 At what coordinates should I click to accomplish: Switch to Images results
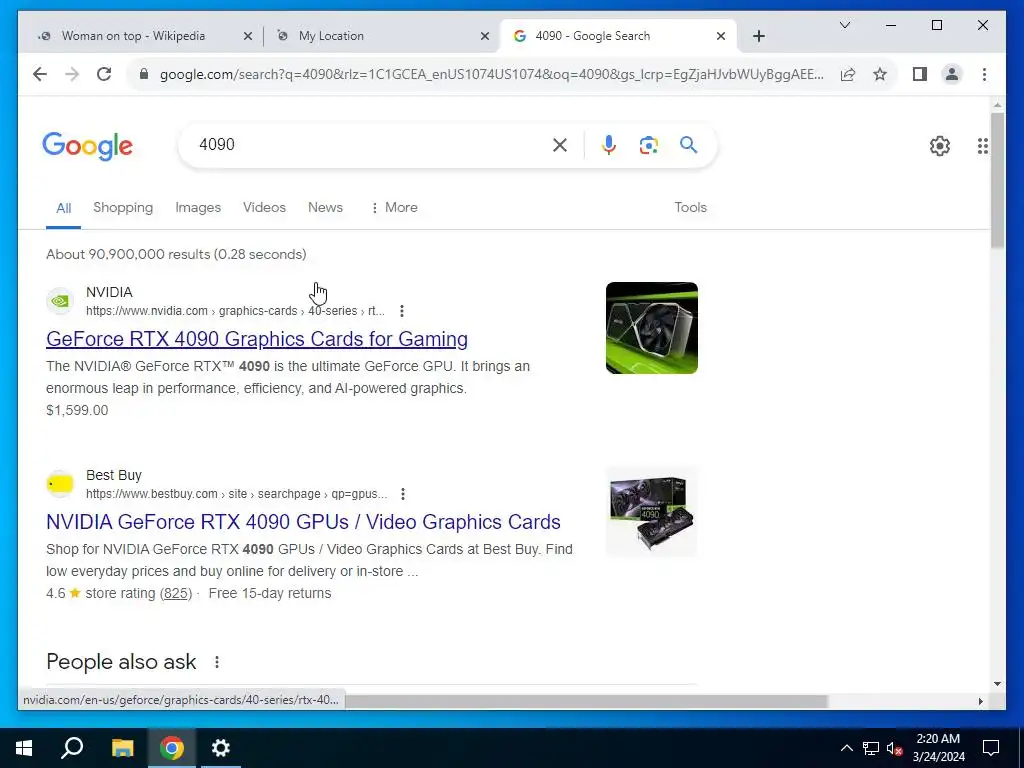coord(198,208)
